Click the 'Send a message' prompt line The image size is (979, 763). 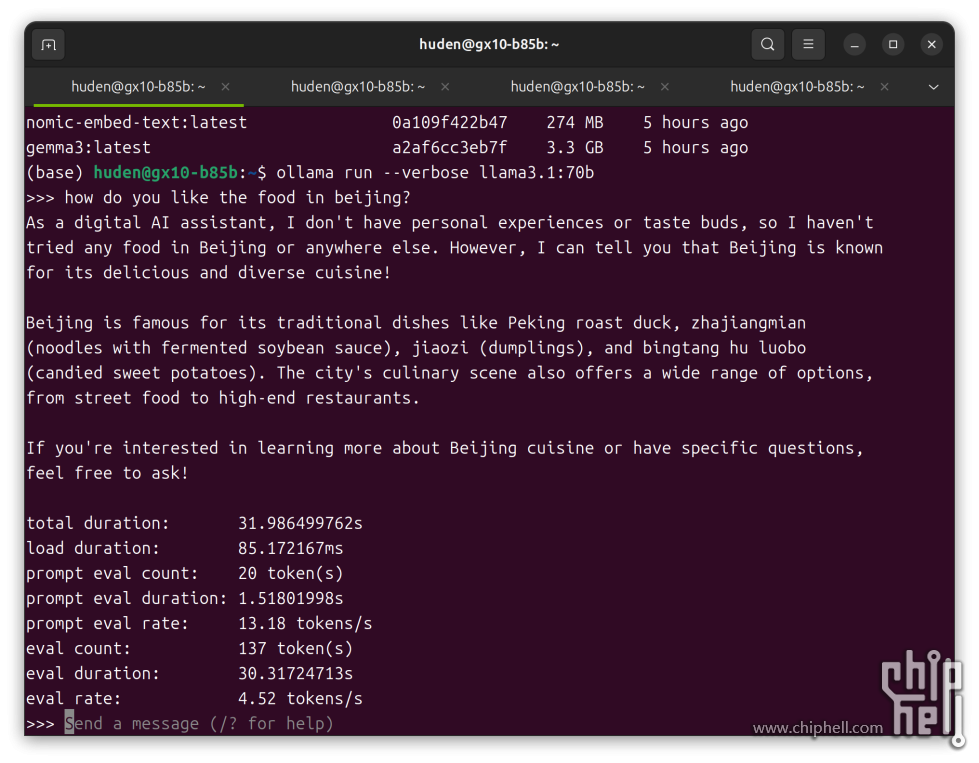tap(200, 723)
